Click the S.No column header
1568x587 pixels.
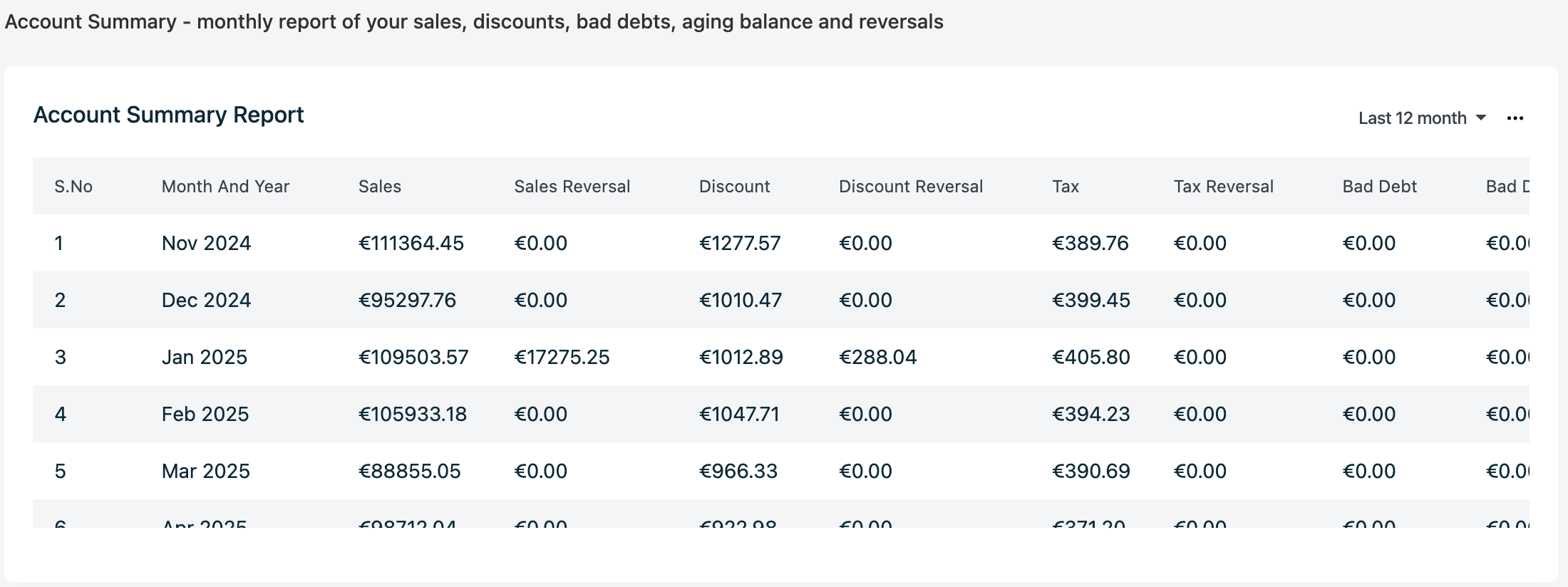[73, 187]
